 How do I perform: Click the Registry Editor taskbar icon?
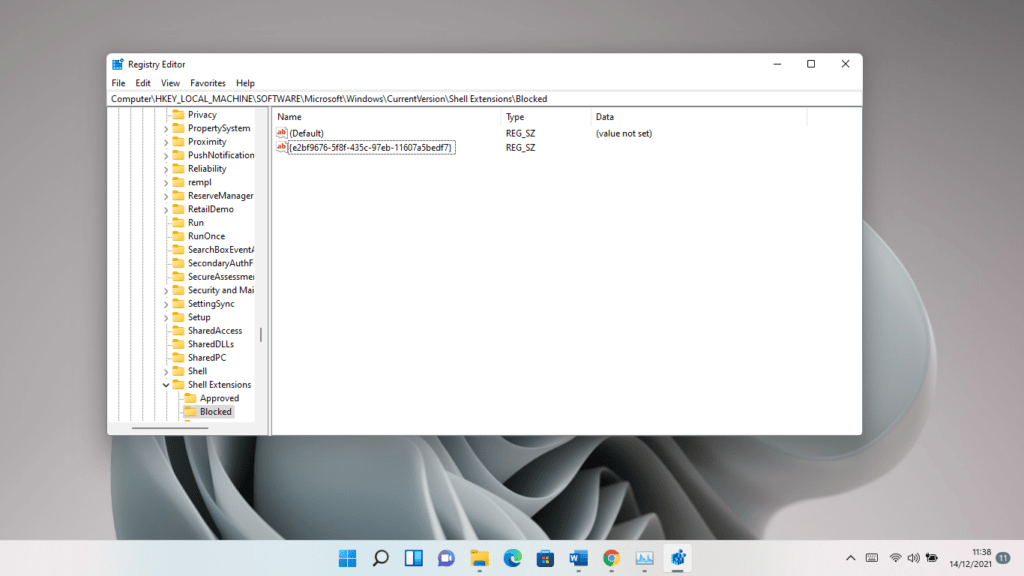coord(677,559)
